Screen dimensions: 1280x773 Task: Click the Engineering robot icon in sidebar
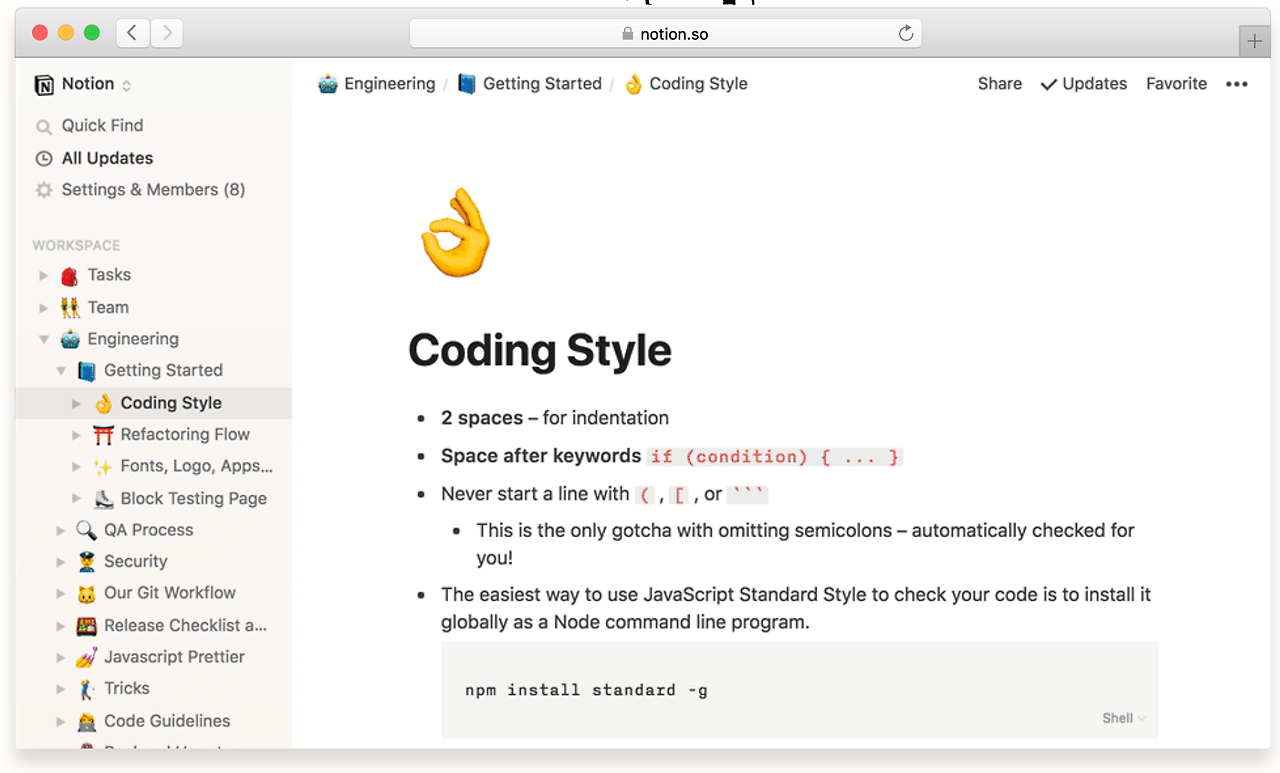coord(70,340)
